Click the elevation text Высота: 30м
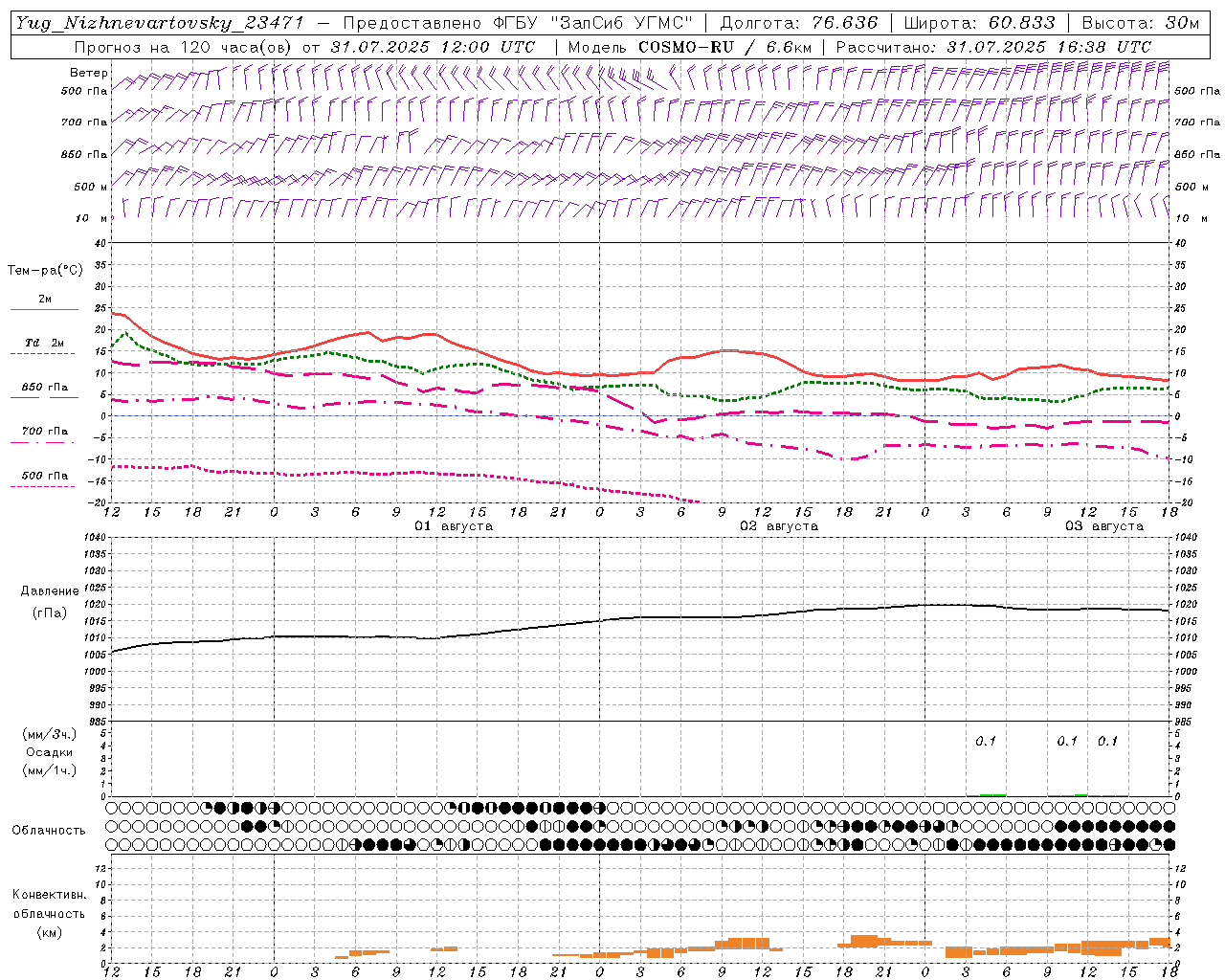The image size is (1225, 980). tap(1140, 23)
